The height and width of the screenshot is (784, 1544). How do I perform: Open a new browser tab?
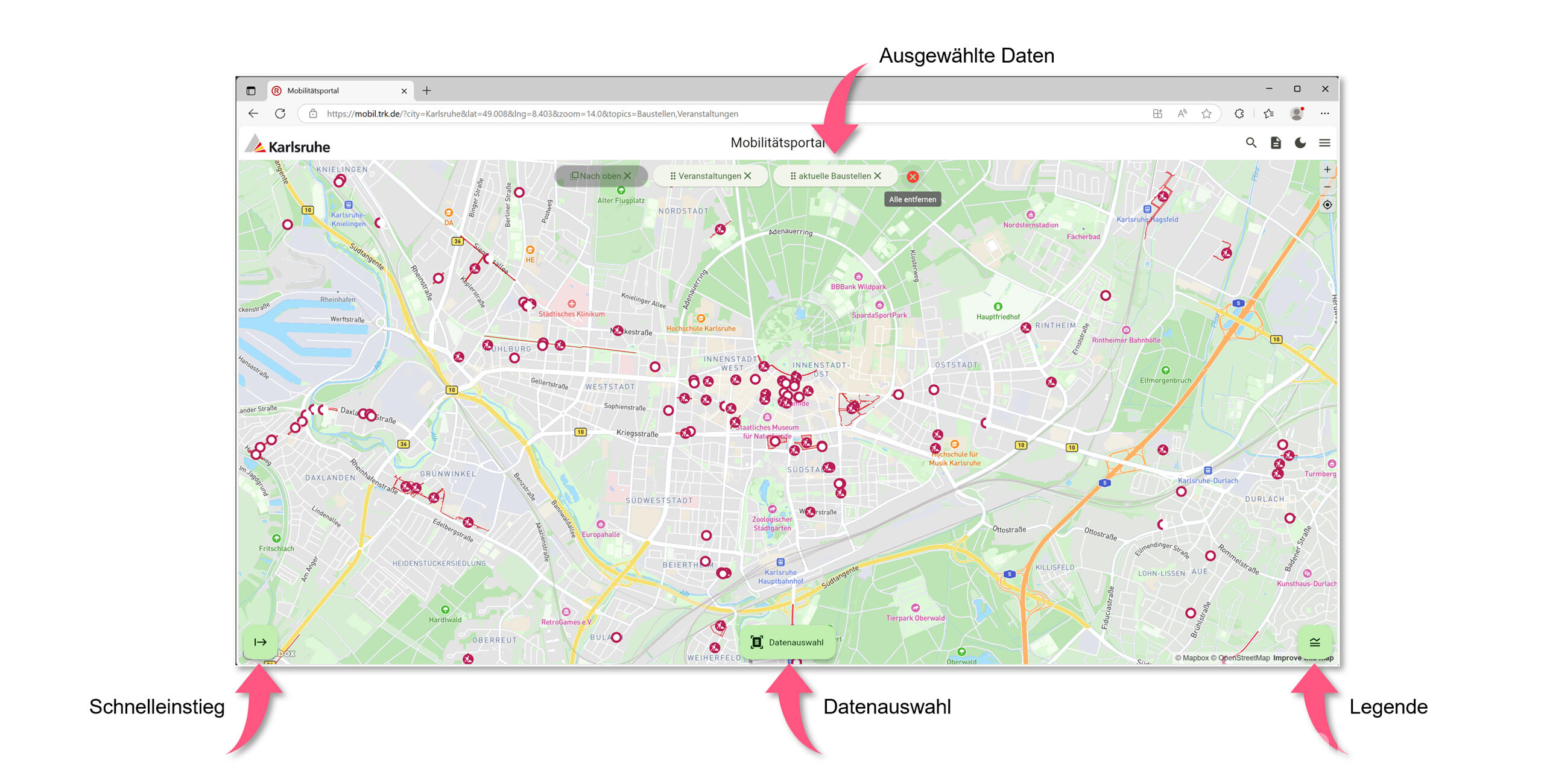[x=426, y=90]
